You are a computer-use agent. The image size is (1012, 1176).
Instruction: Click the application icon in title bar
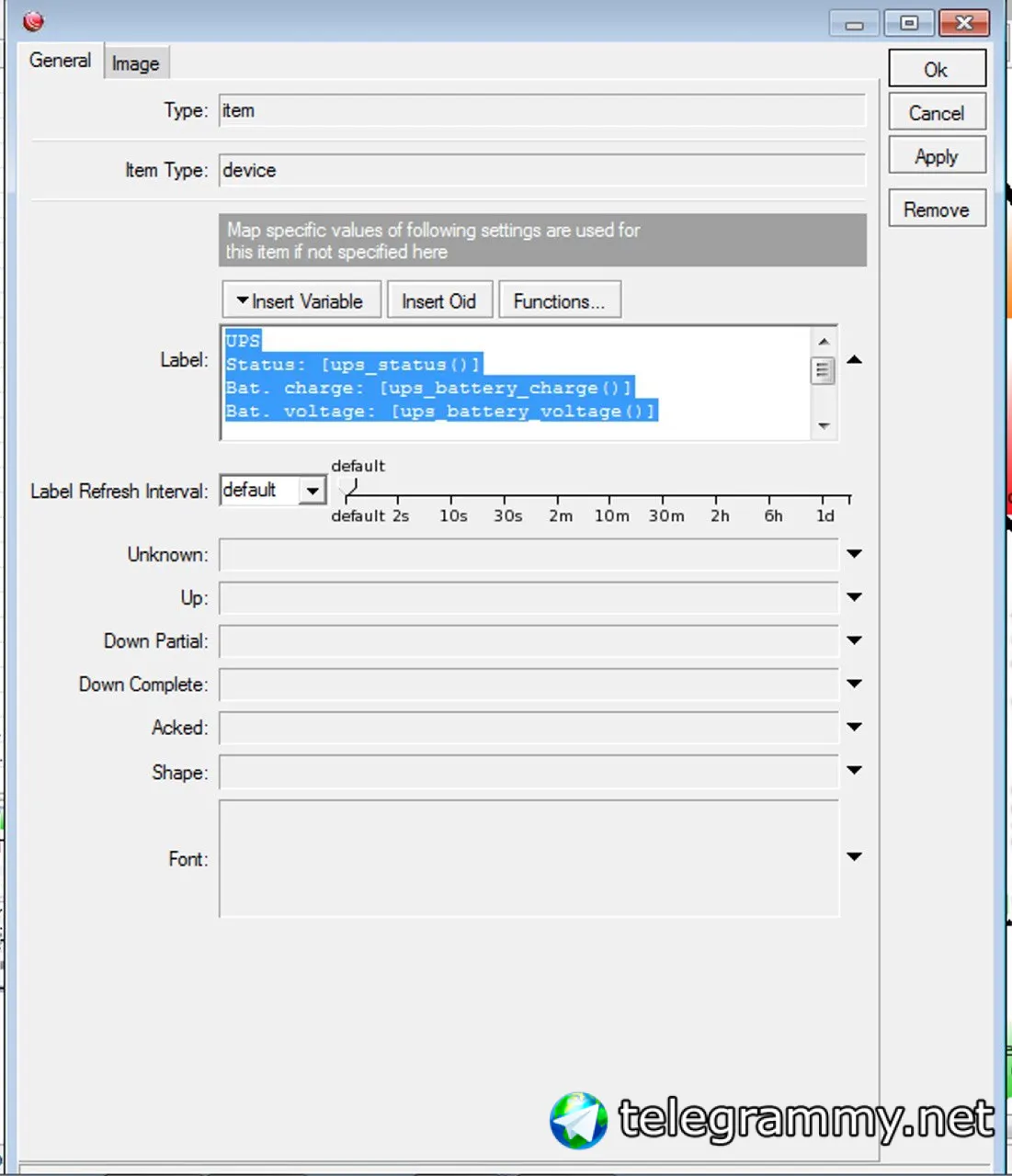pos(34,20)
